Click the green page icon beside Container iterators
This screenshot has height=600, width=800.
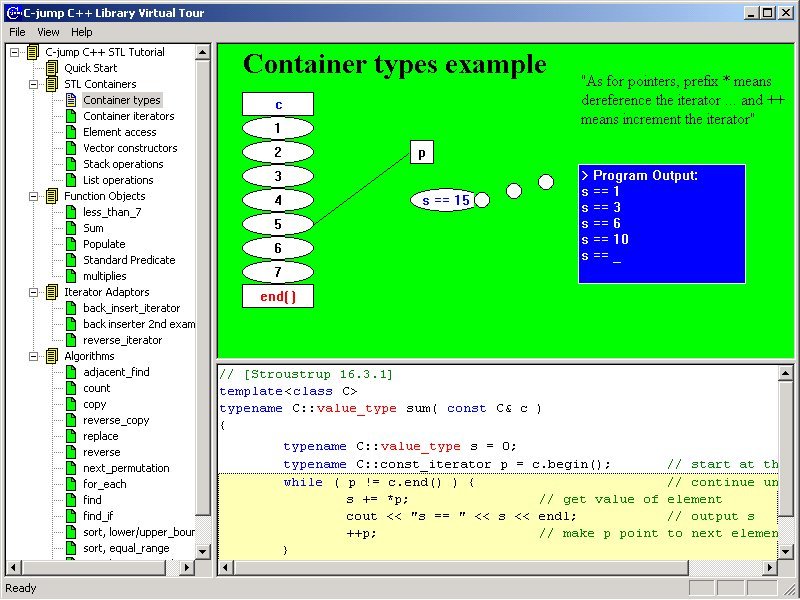coord(71,116)
